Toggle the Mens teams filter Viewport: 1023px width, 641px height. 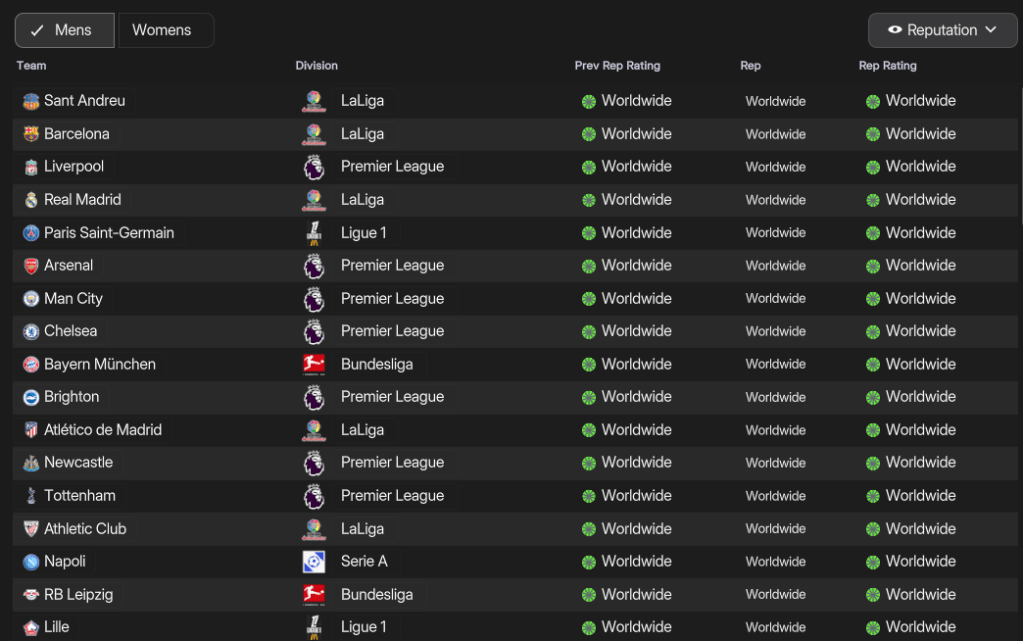64,30
